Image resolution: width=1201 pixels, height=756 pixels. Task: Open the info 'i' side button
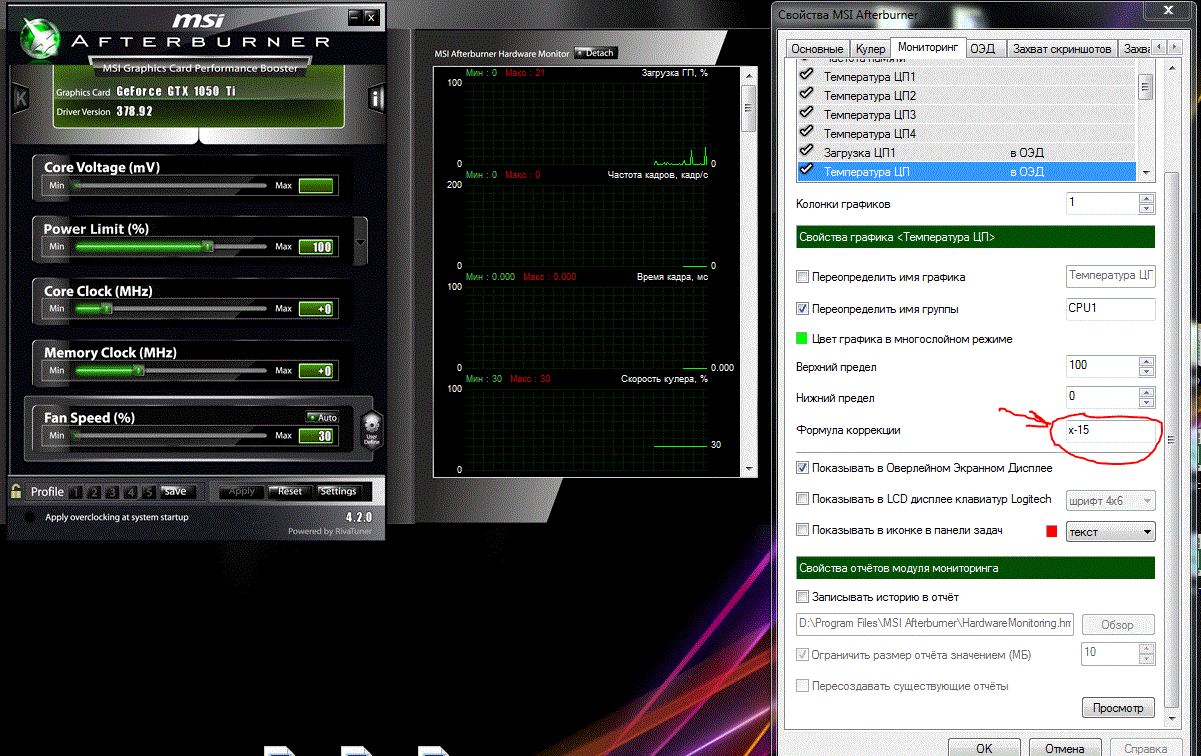376,98
